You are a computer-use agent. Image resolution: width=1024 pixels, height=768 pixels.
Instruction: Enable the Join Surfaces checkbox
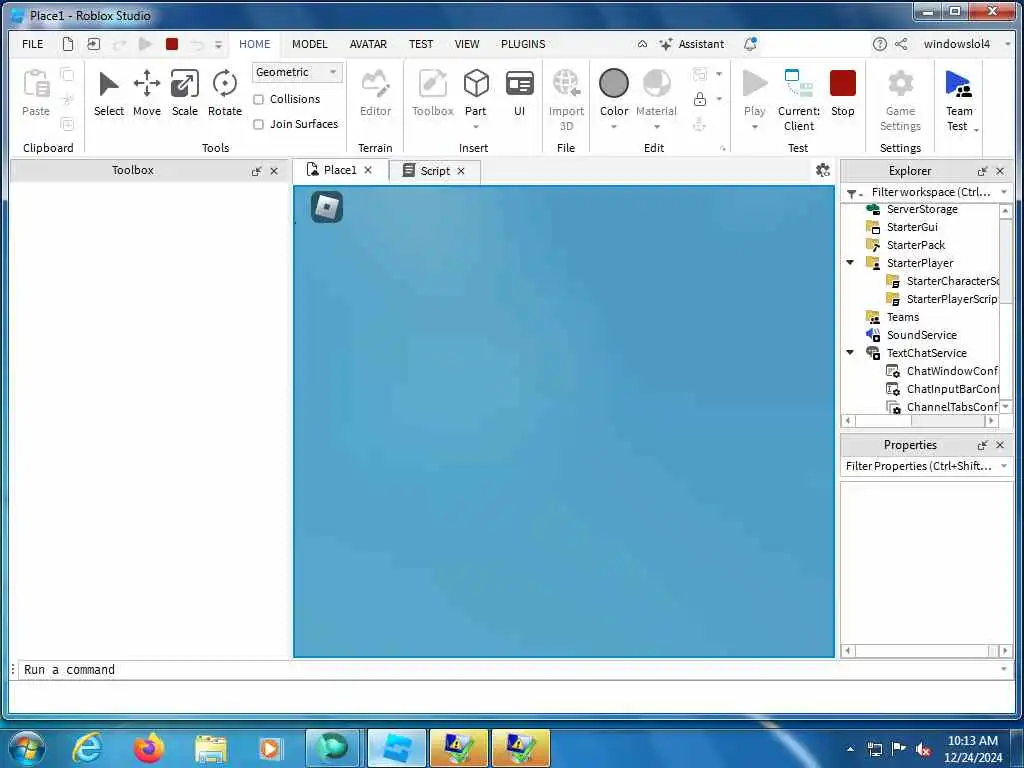click(x=259, y=124)
